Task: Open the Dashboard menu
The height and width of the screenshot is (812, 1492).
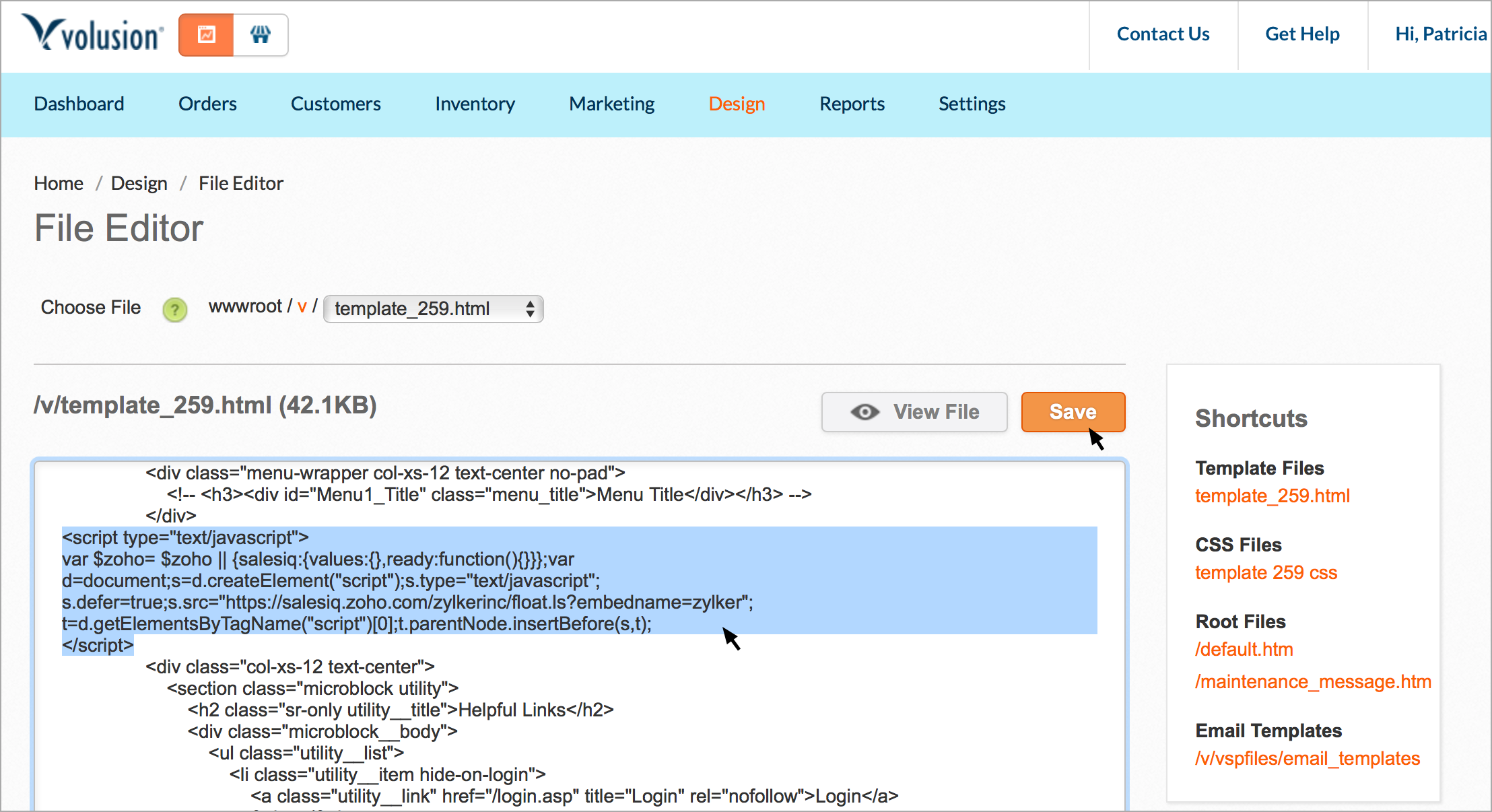Action: pos(79,104)
